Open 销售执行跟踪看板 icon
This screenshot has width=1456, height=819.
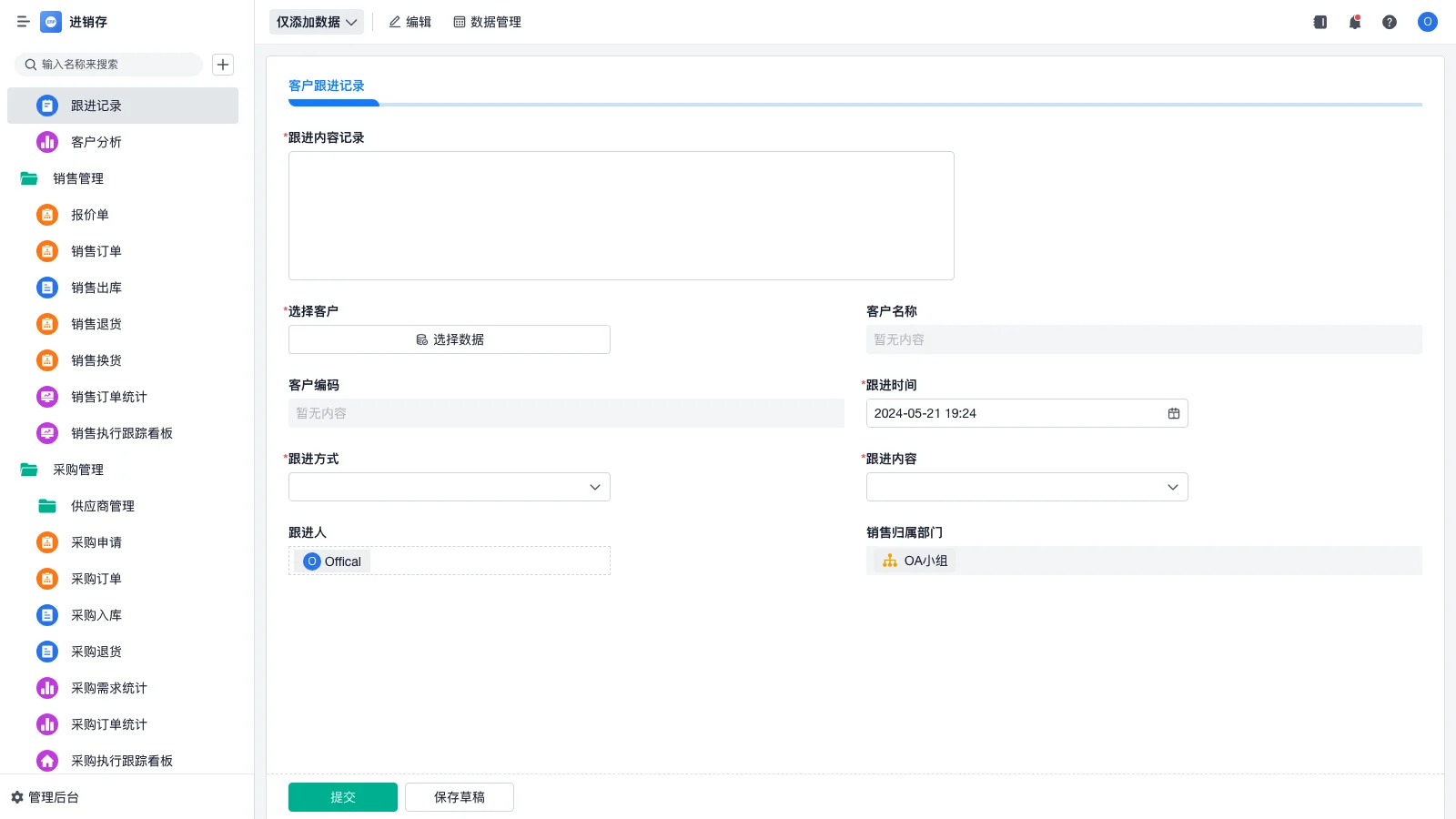click(x=47, y=433)
